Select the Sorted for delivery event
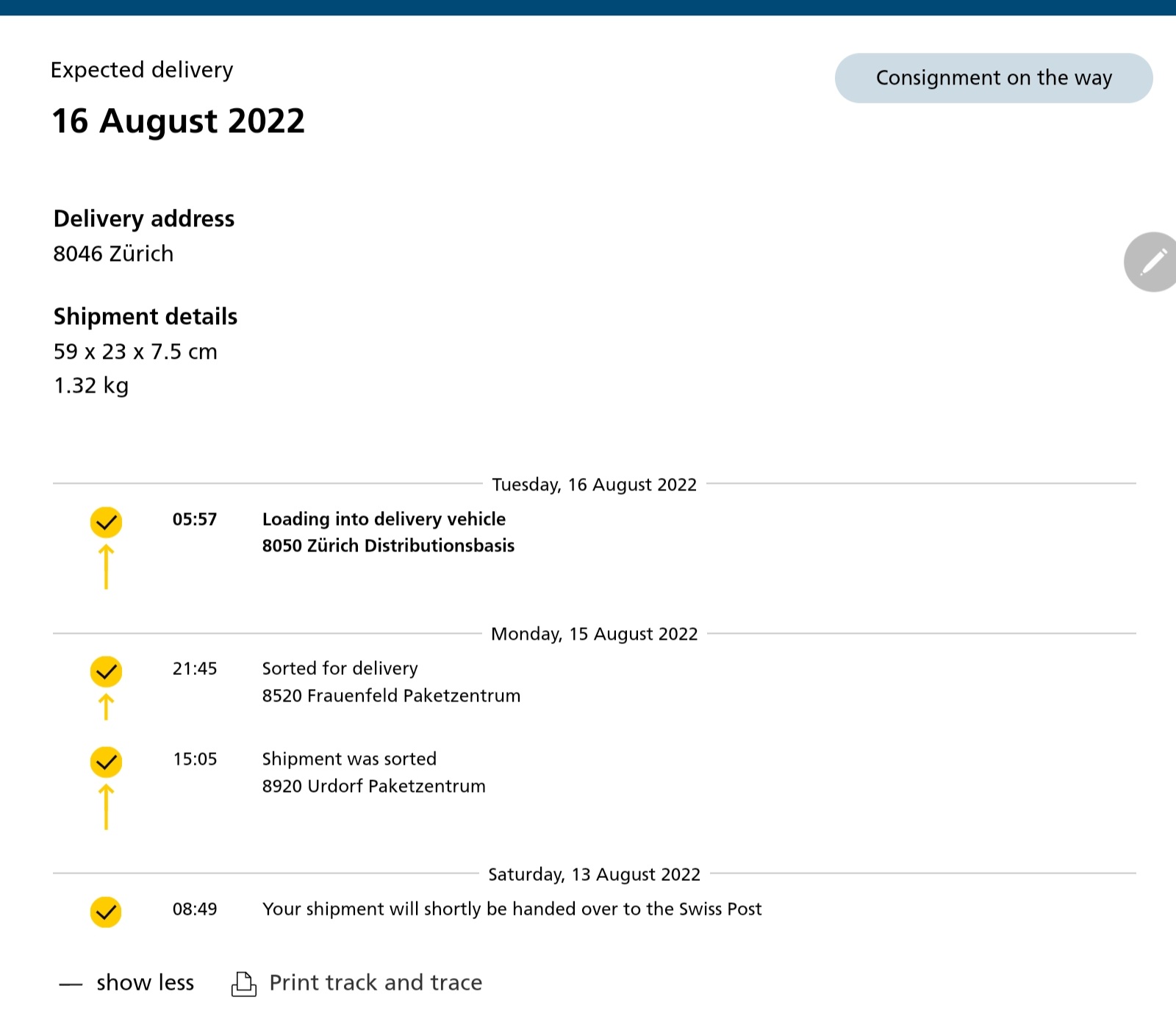 pos(340,668)
